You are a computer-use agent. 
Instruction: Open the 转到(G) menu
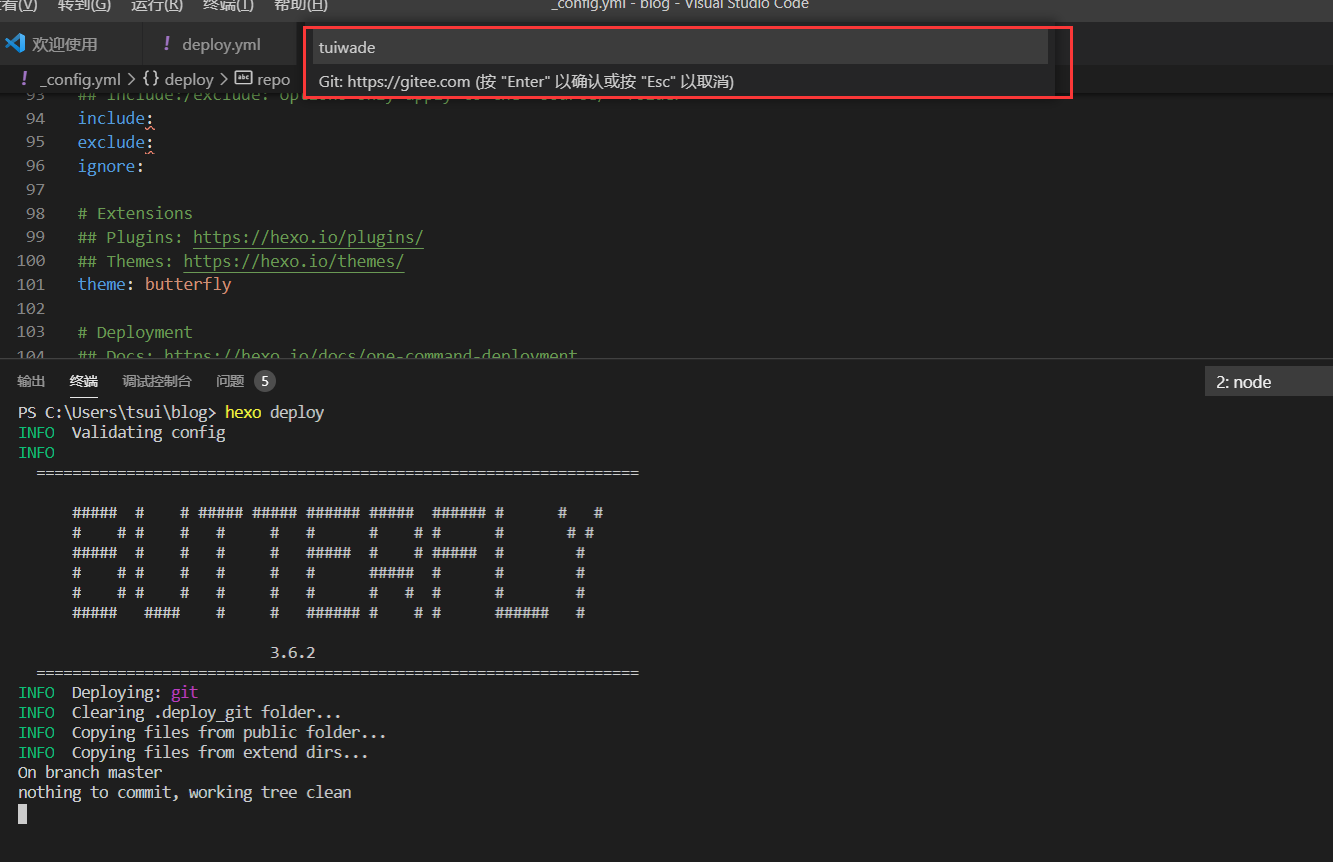pos(84,5)
